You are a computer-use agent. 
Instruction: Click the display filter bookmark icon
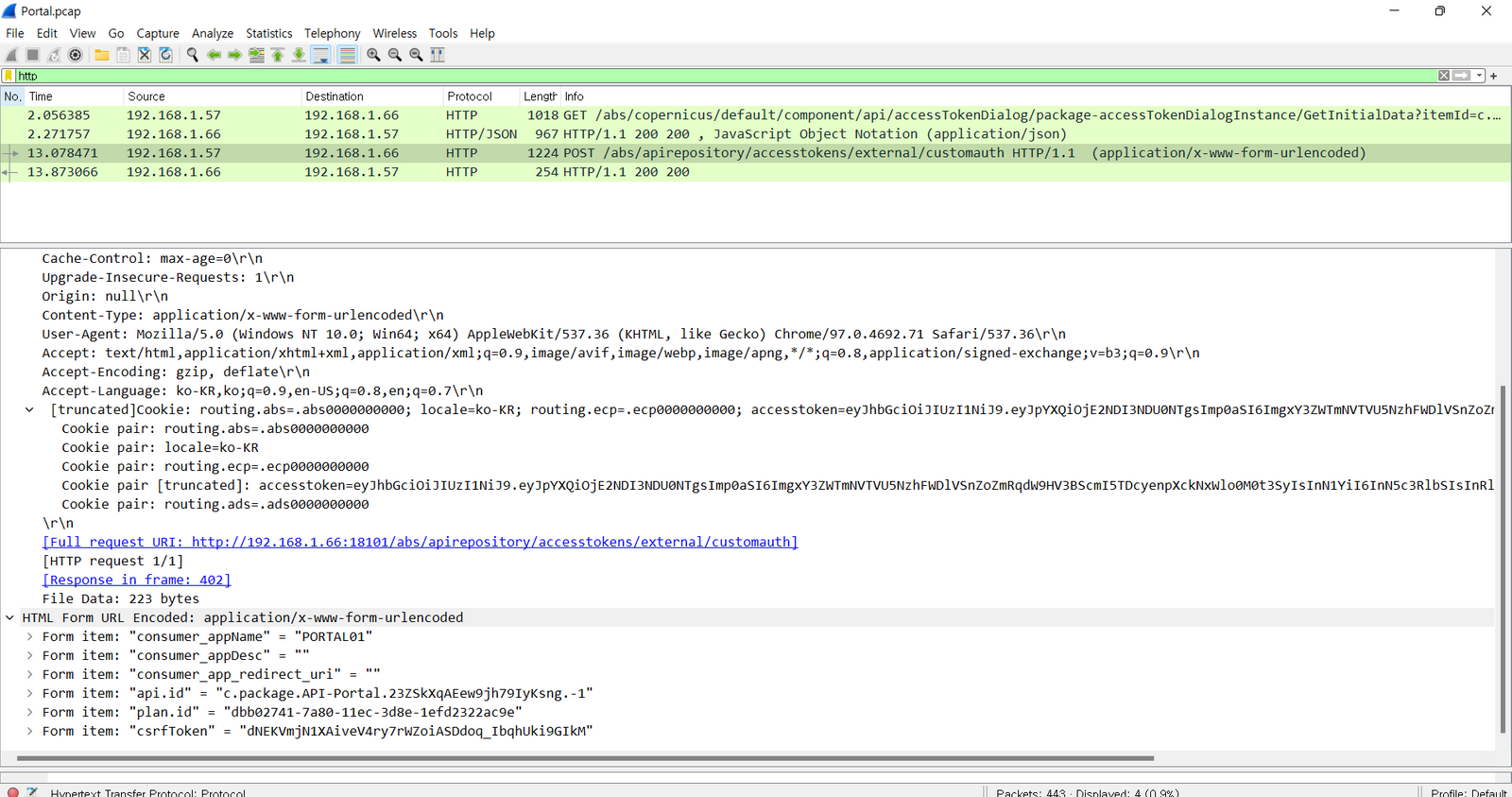pos(9,76)
